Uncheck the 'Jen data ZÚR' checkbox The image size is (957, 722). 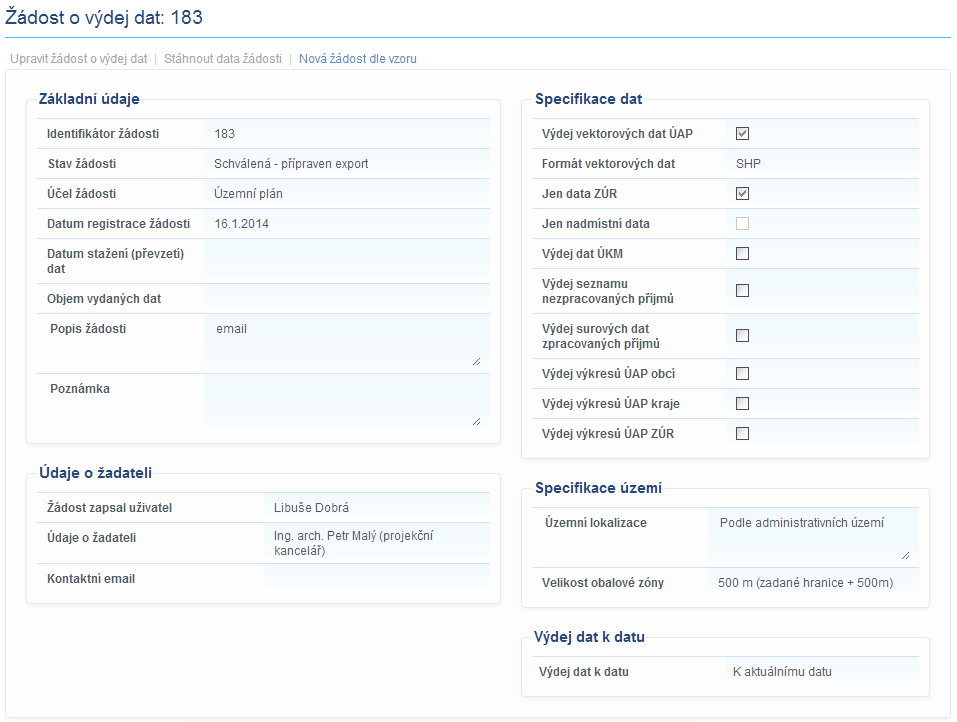tap(742, 194)
